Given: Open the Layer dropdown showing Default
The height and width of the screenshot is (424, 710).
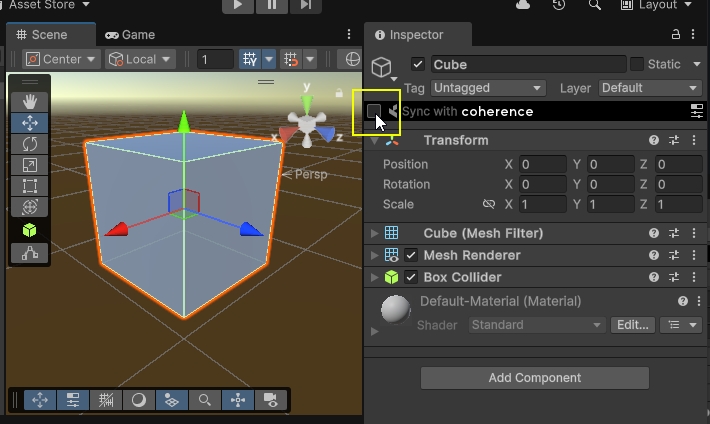Looking at the screenshot, I should [x=649, y=88].
